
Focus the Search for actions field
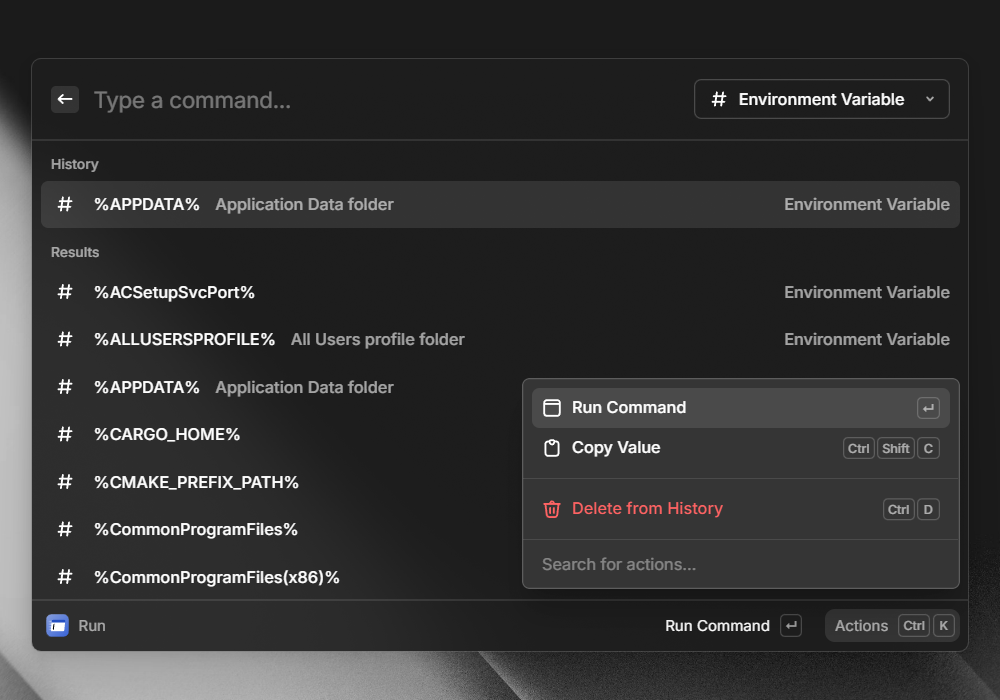point(740,565)
